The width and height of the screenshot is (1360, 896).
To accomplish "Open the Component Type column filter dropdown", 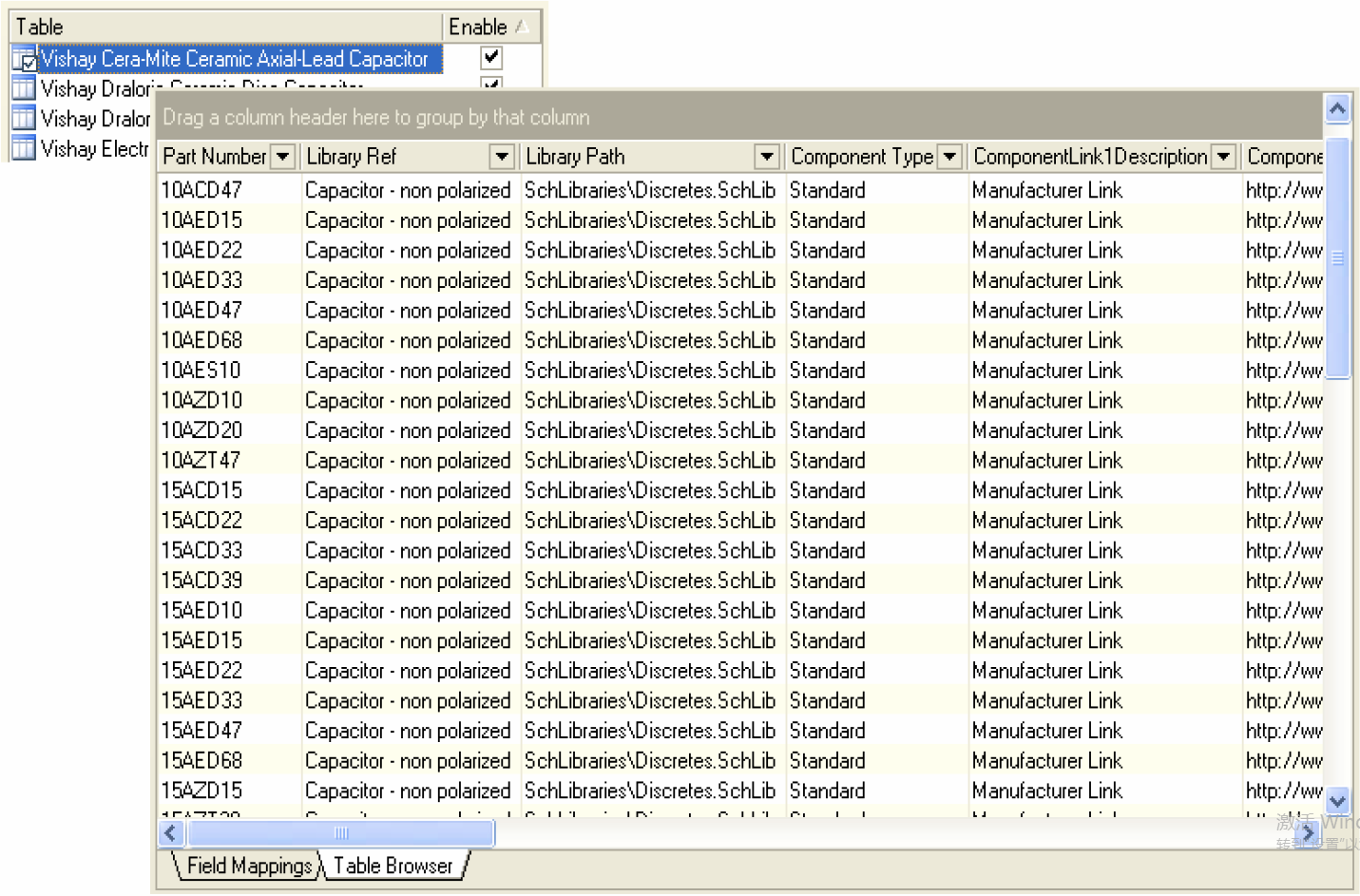I will point(949,157).
